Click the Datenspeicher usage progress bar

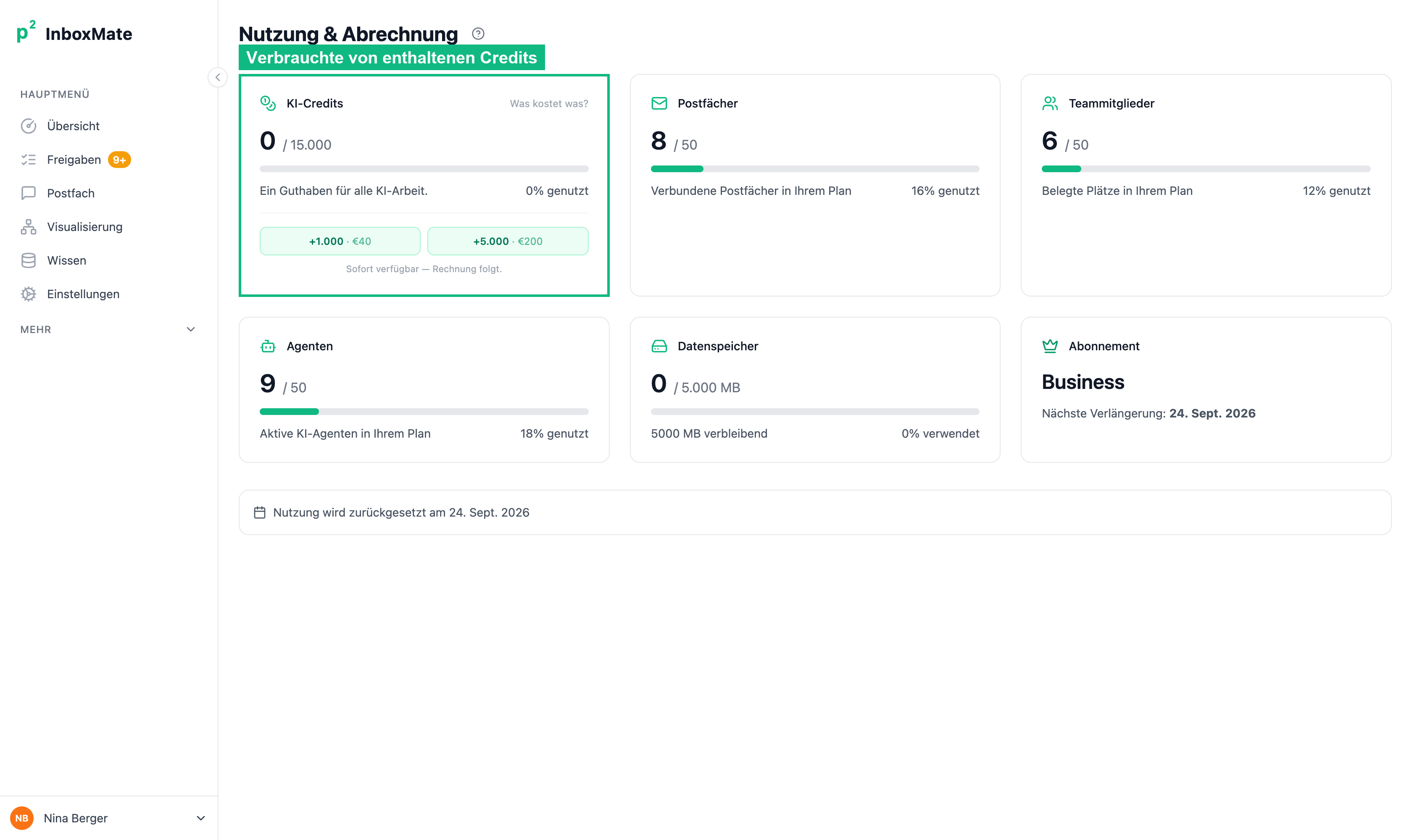coord(815,412)
